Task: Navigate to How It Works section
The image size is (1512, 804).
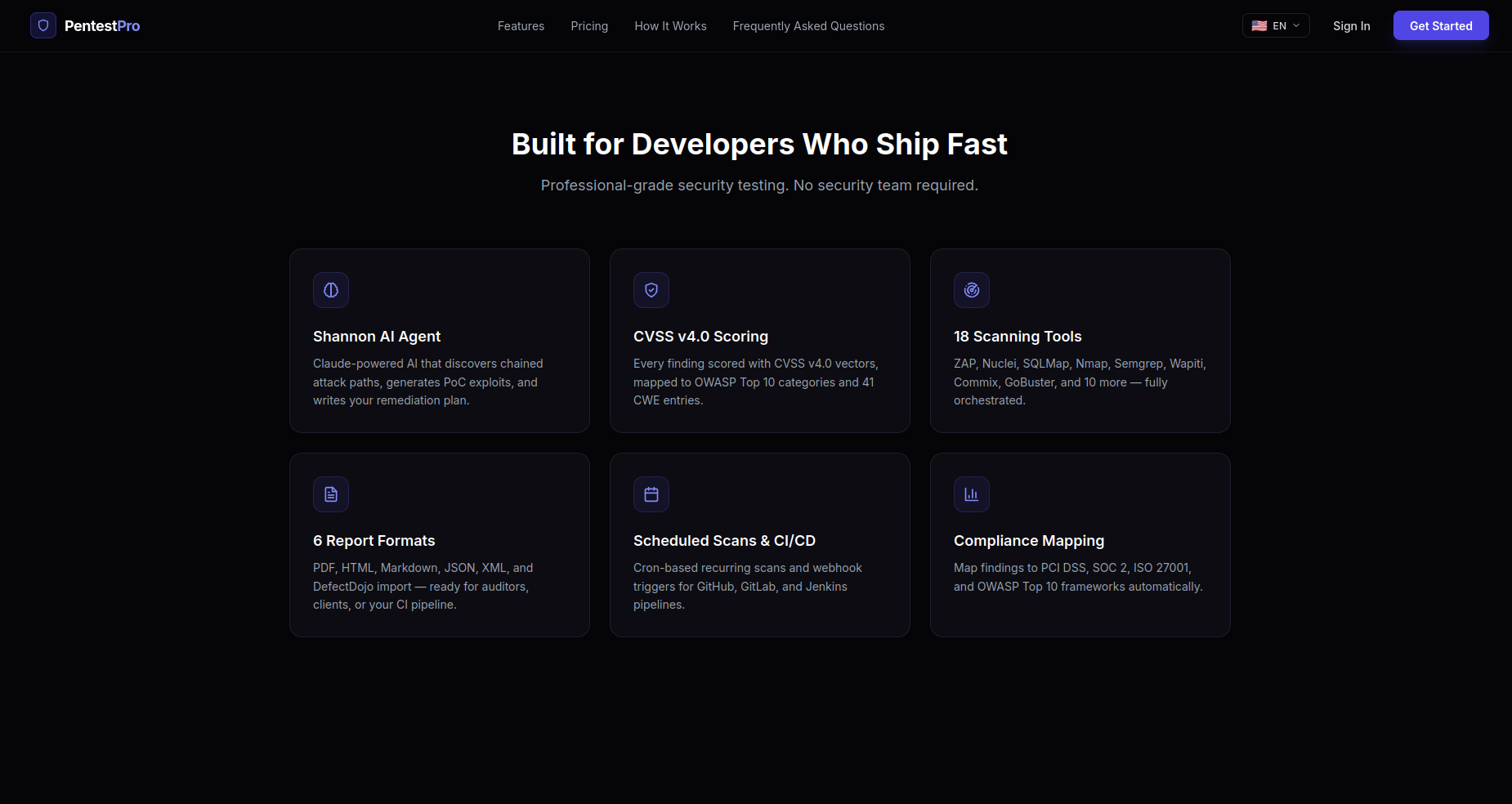Action: coord(670,26)
